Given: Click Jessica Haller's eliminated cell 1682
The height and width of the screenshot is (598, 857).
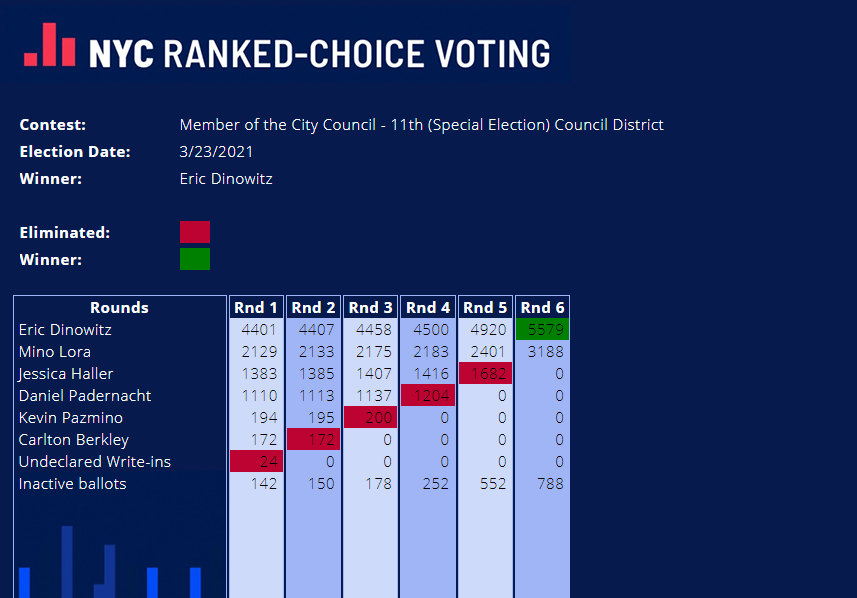Looking at the screenshot, I should 485,373.
